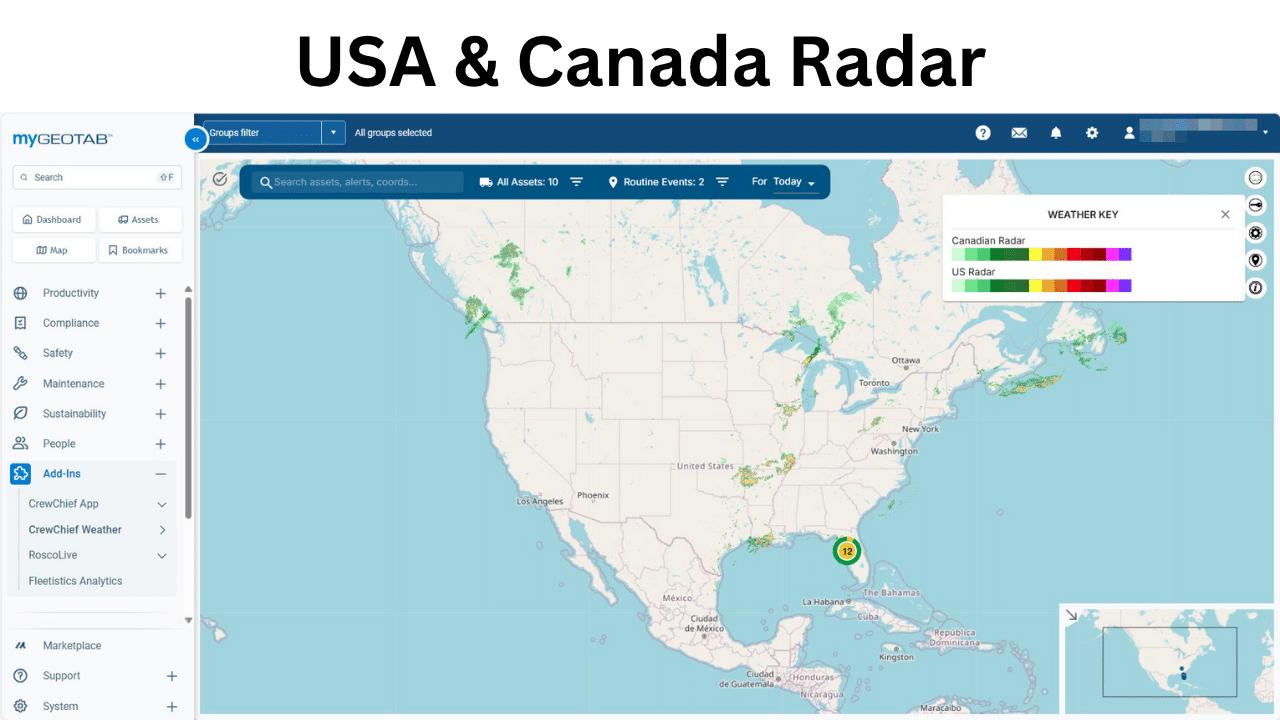The width and height of the screenshot is (1280, 720).
Task: Click the minimap collapse arrow
Action: [1071, 616]
